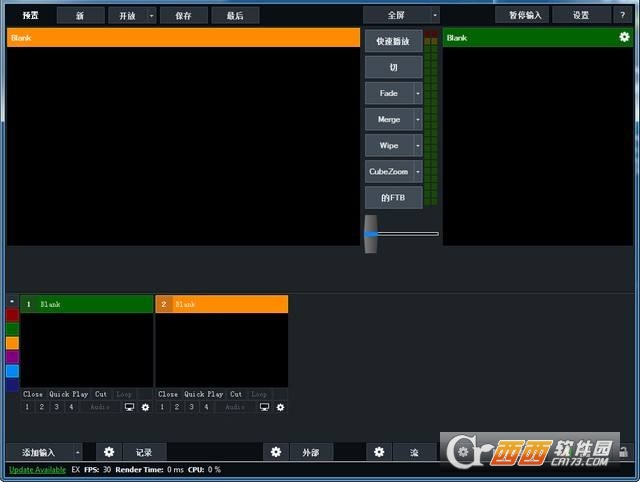Screen dimensions: 640x482
Task: Toggle Audio on input 1
Action: [100, 407]
